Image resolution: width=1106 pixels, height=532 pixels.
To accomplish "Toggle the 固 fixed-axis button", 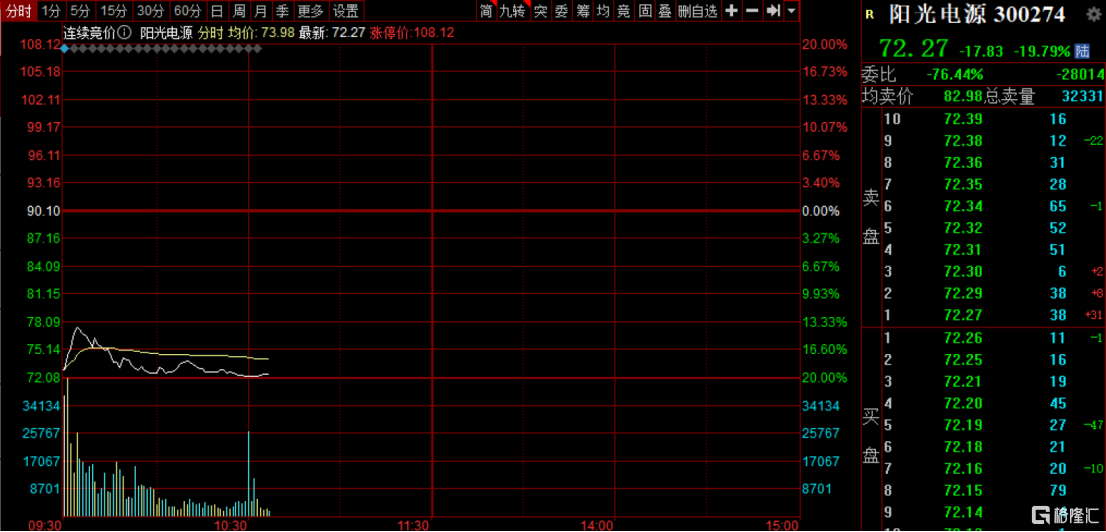I will pyautogui.click(x=645, y=11).
